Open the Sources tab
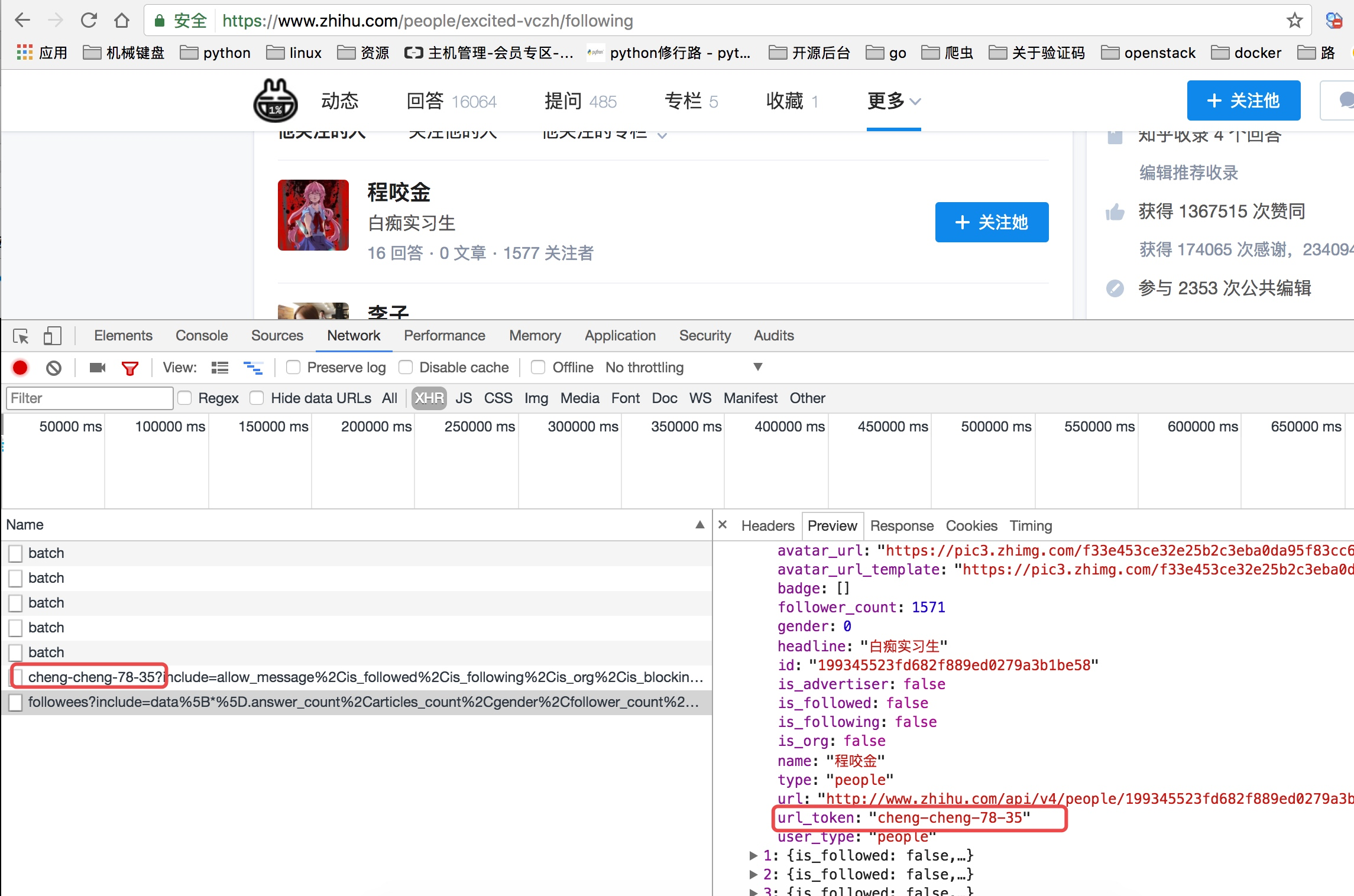 pyautogui.click(x=277, y=335)
